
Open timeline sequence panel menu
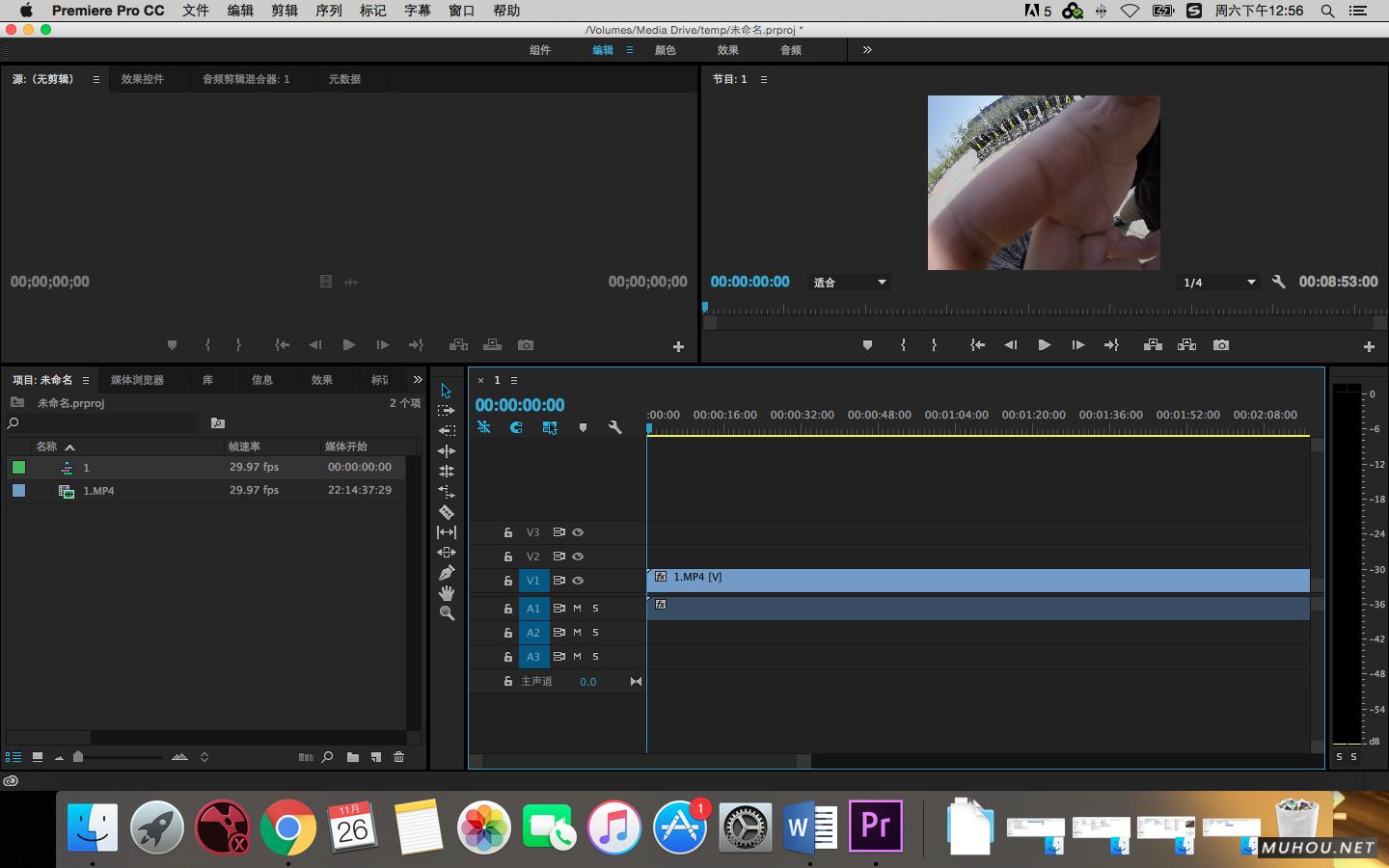(514, 380)
